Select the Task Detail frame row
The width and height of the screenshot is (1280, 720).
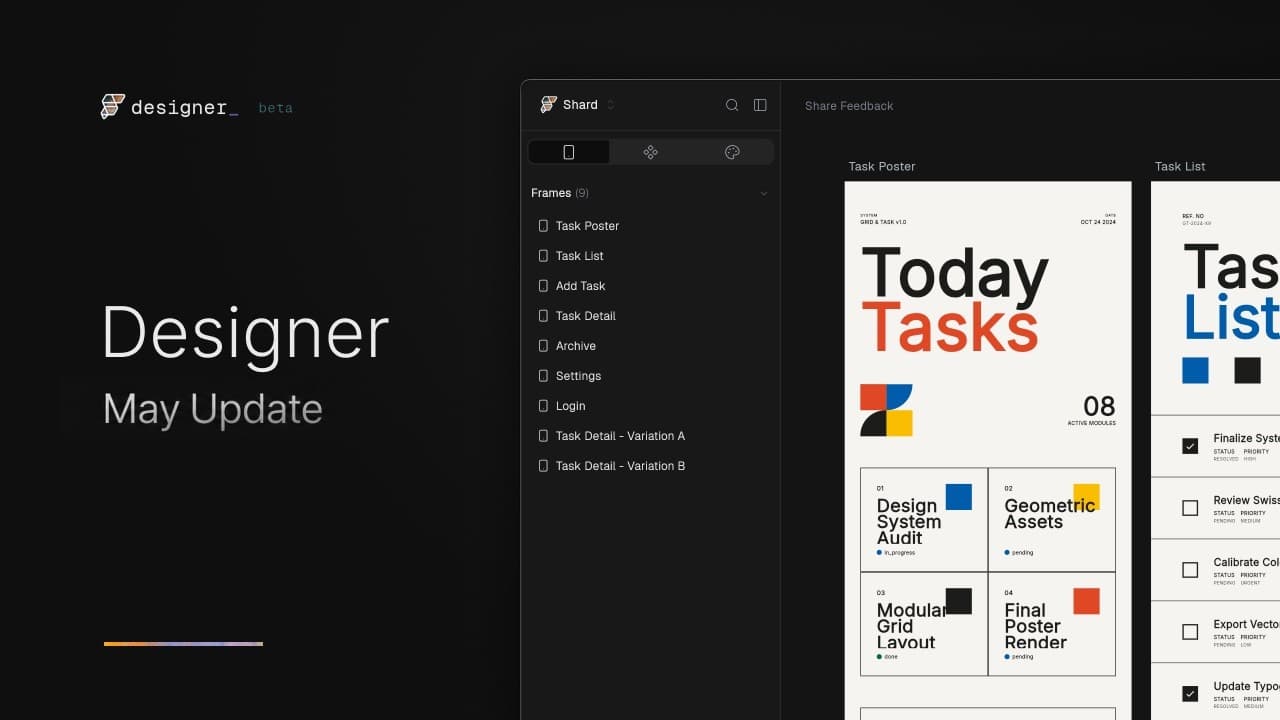coord(650,316)
